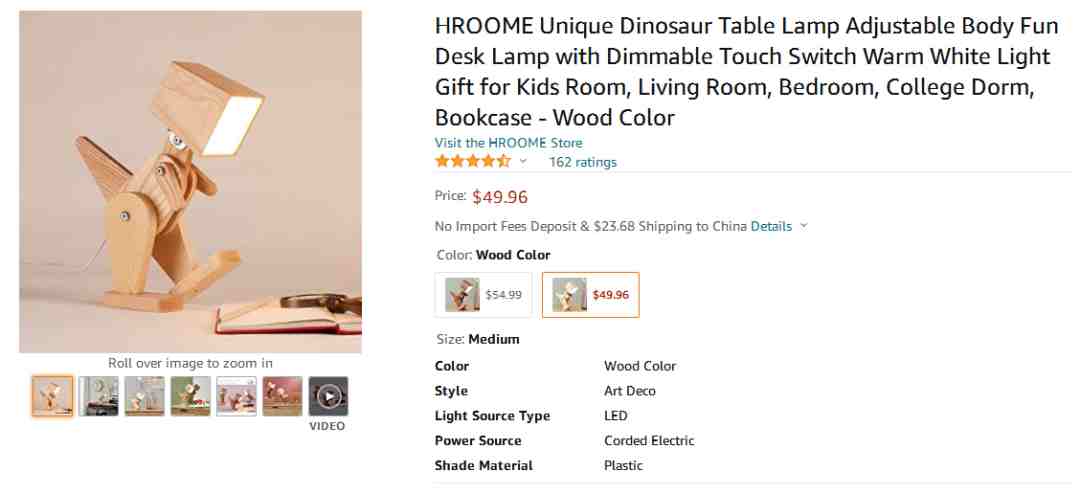Choose the $49.96 Wood Color option

(590, 295)
